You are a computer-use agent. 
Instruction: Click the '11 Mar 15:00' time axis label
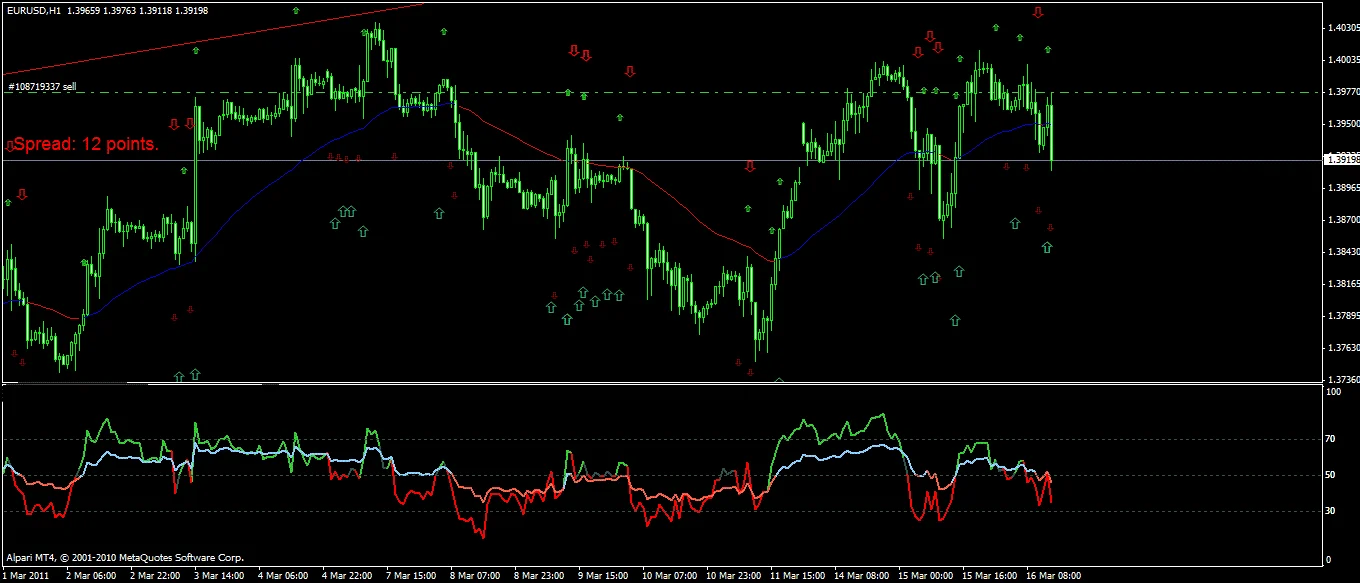[x=797, y=576]
